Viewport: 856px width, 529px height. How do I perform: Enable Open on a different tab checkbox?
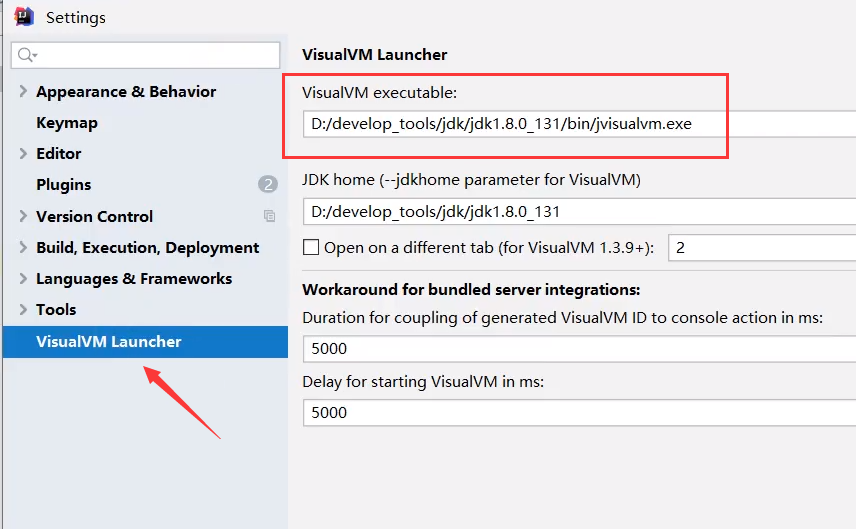click(311, 247)
